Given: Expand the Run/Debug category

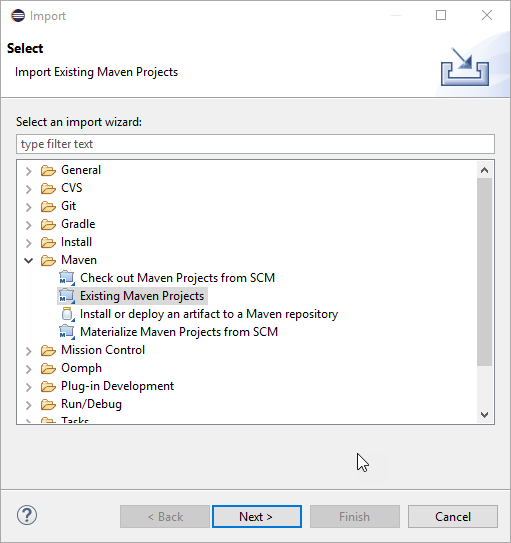Looking at the screenshot, I should point(29,404).
